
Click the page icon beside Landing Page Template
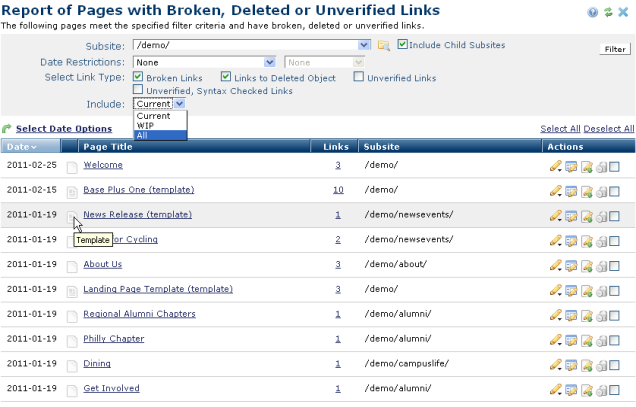point(72,290)
